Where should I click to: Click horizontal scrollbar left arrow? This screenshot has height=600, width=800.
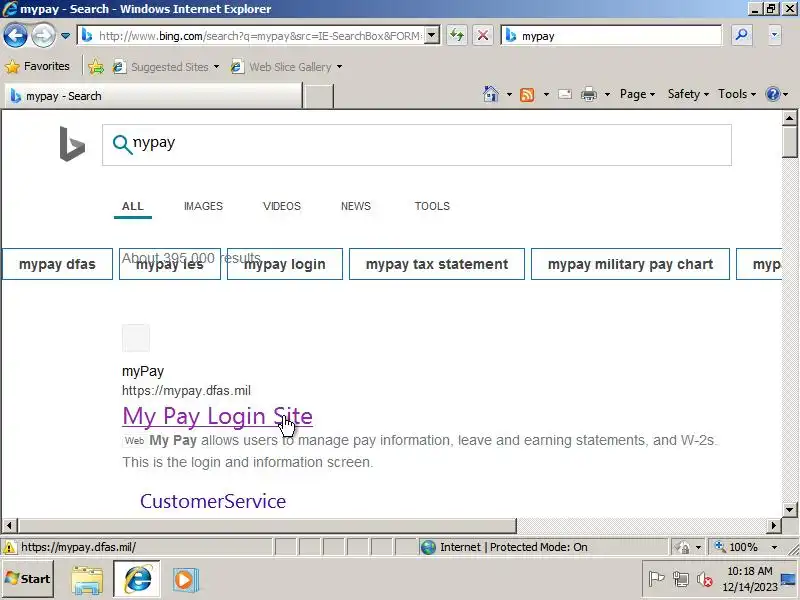[x=9, y=525]
